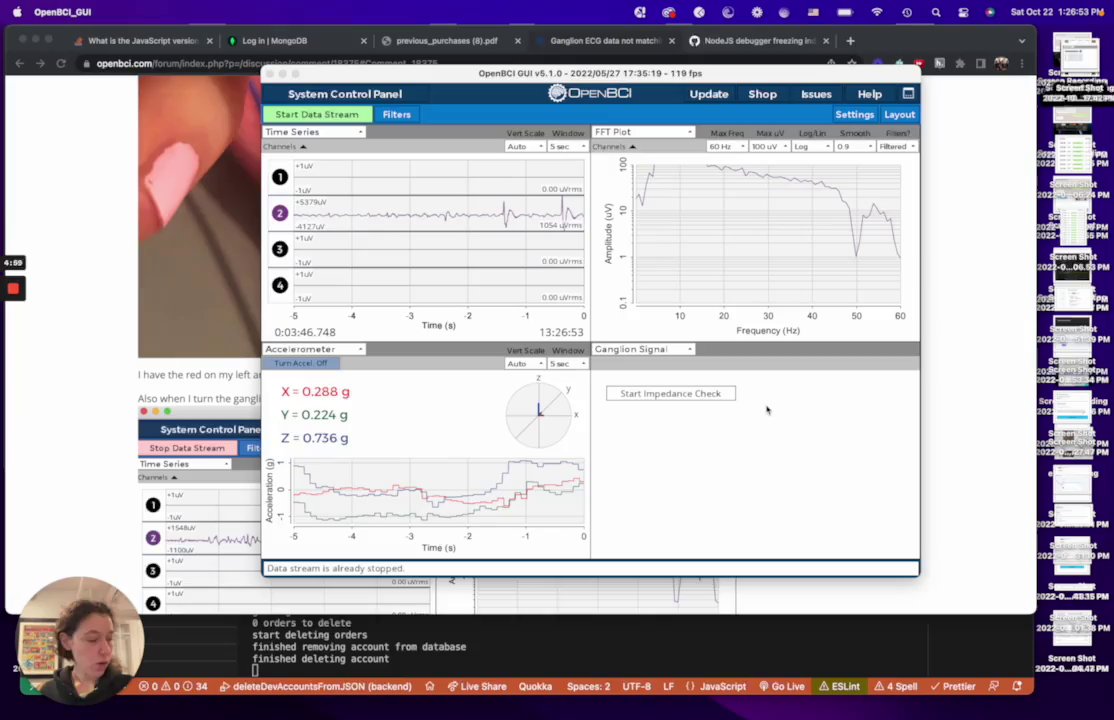Open Chrome side panel icon

[x=980, y=63]
